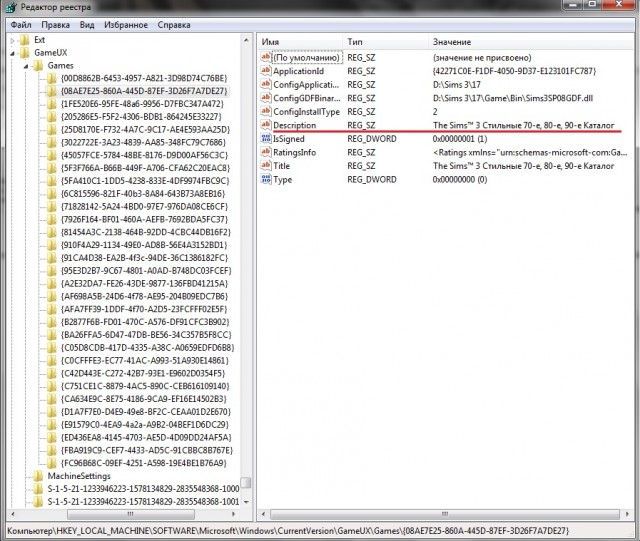Click the string icon beside the RatingsInfo value
Image resolution: width=640 pixels, height=541 pixels.
click(x=267, y=153)
